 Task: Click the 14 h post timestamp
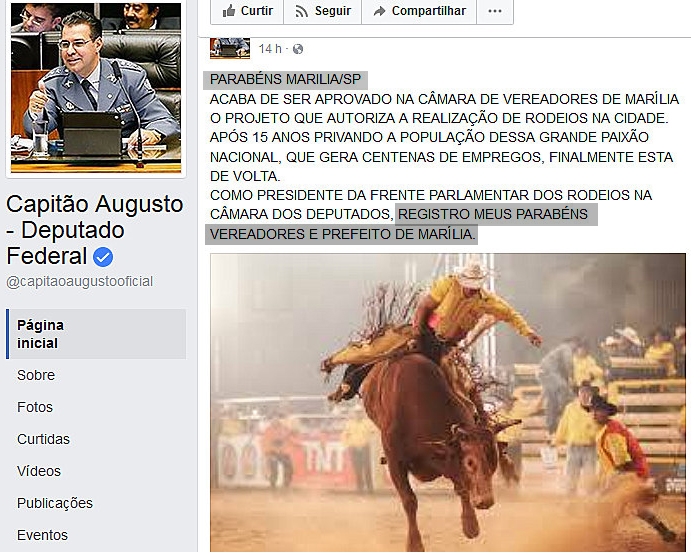click(270, 49)
